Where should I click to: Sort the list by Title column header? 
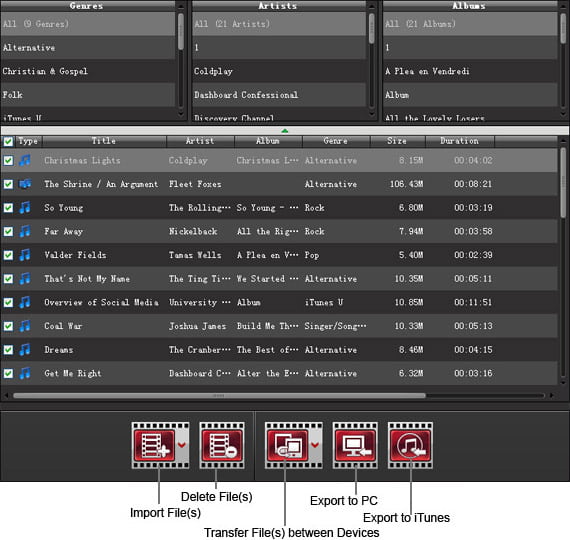click(104, 141)
